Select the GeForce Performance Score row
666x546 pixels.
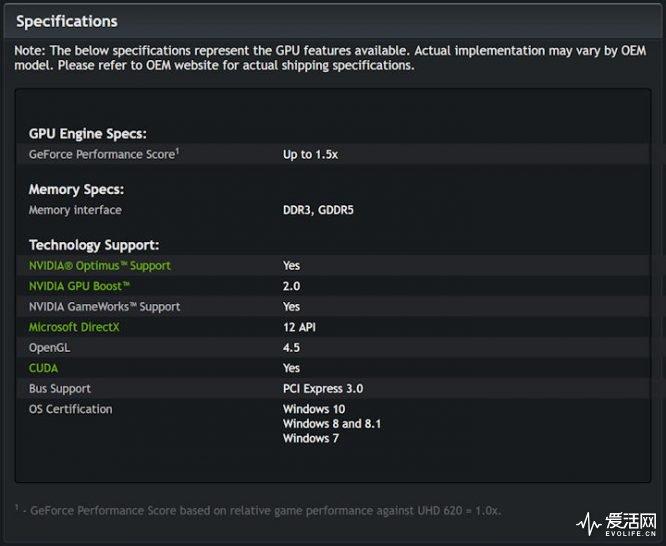tap(333, 154)
